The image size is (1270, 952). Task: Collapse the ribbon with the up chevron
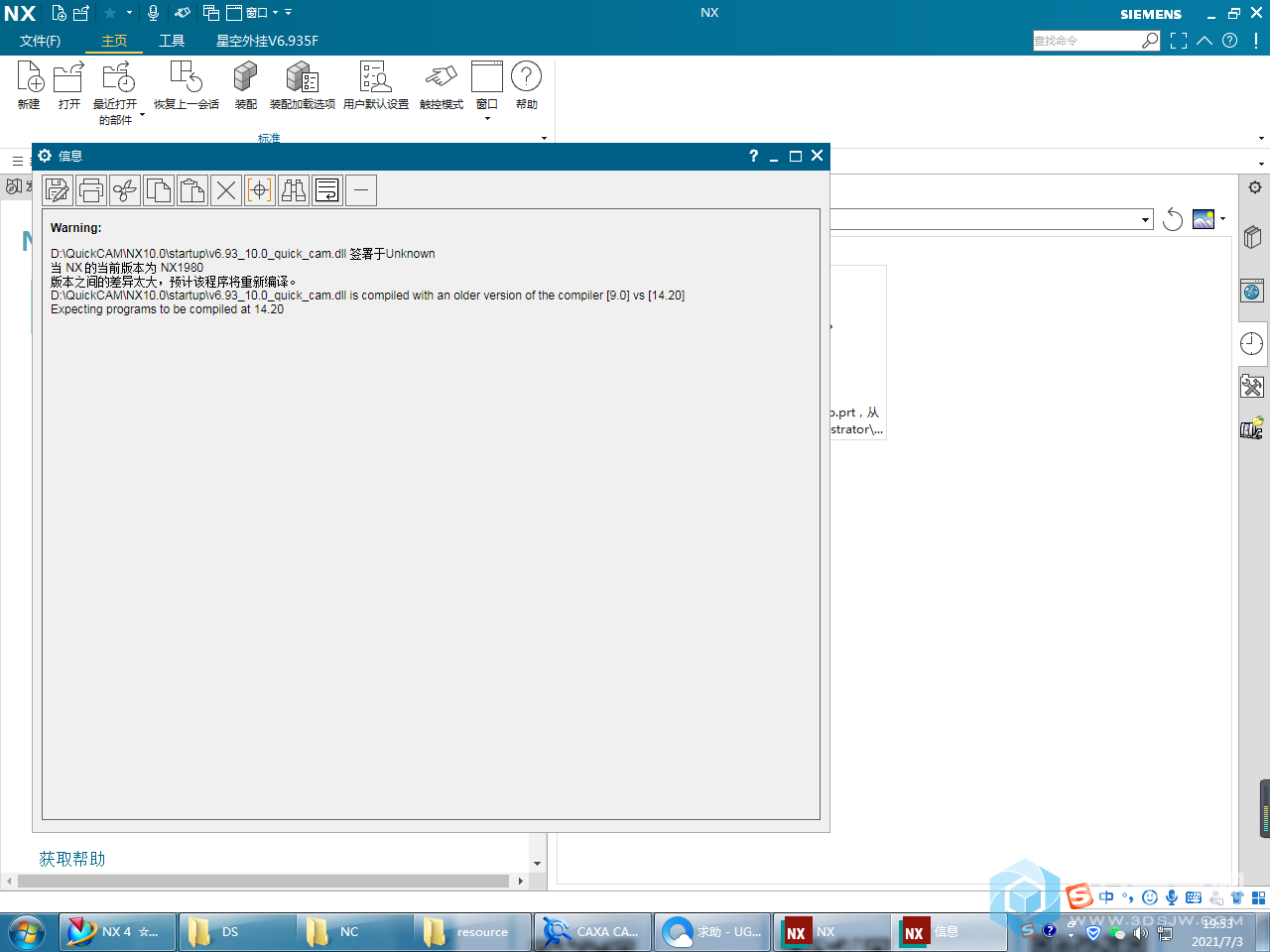click(x=1205, y=41)
